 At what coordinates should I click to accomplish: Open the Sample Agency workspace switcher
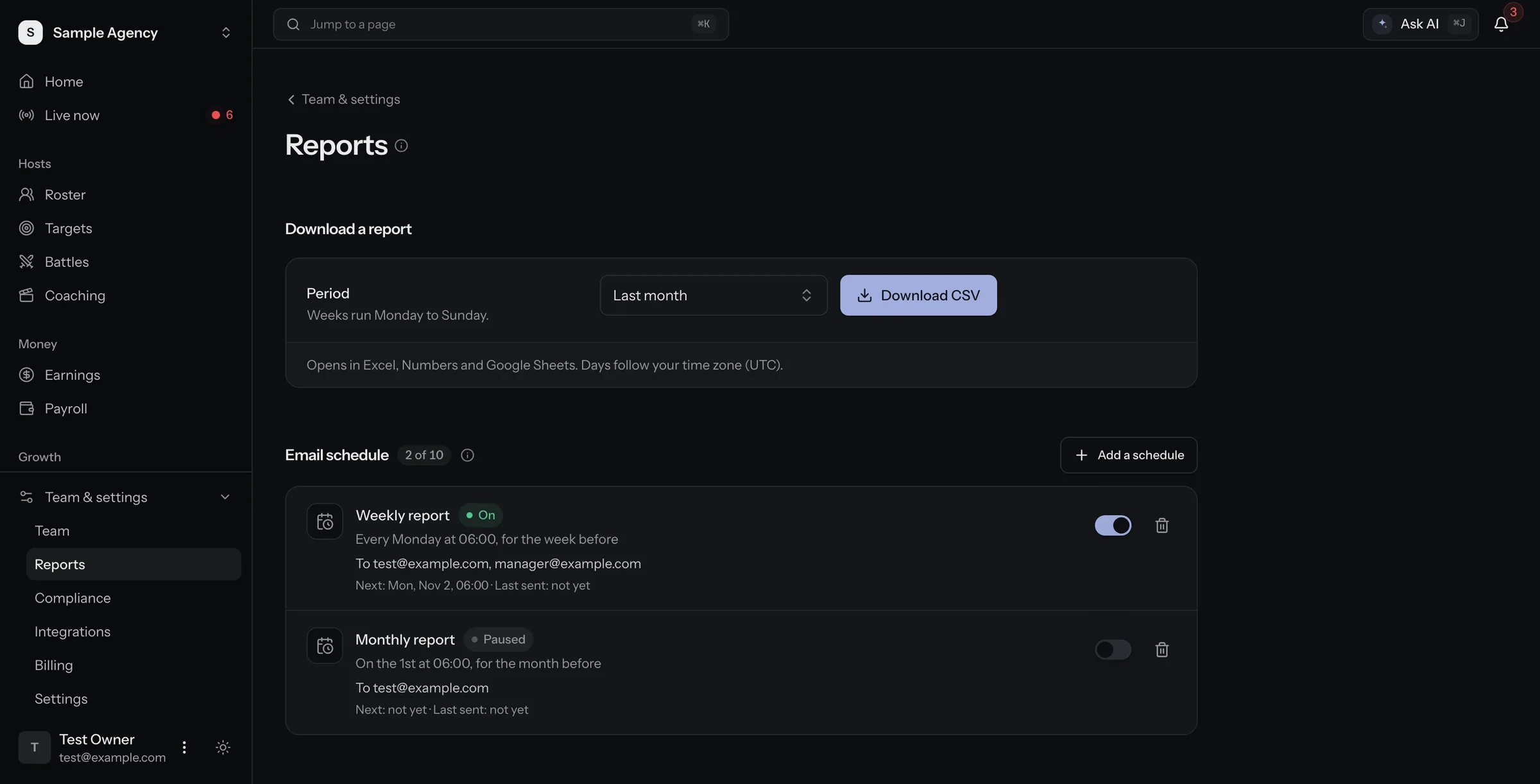[126, 32]
